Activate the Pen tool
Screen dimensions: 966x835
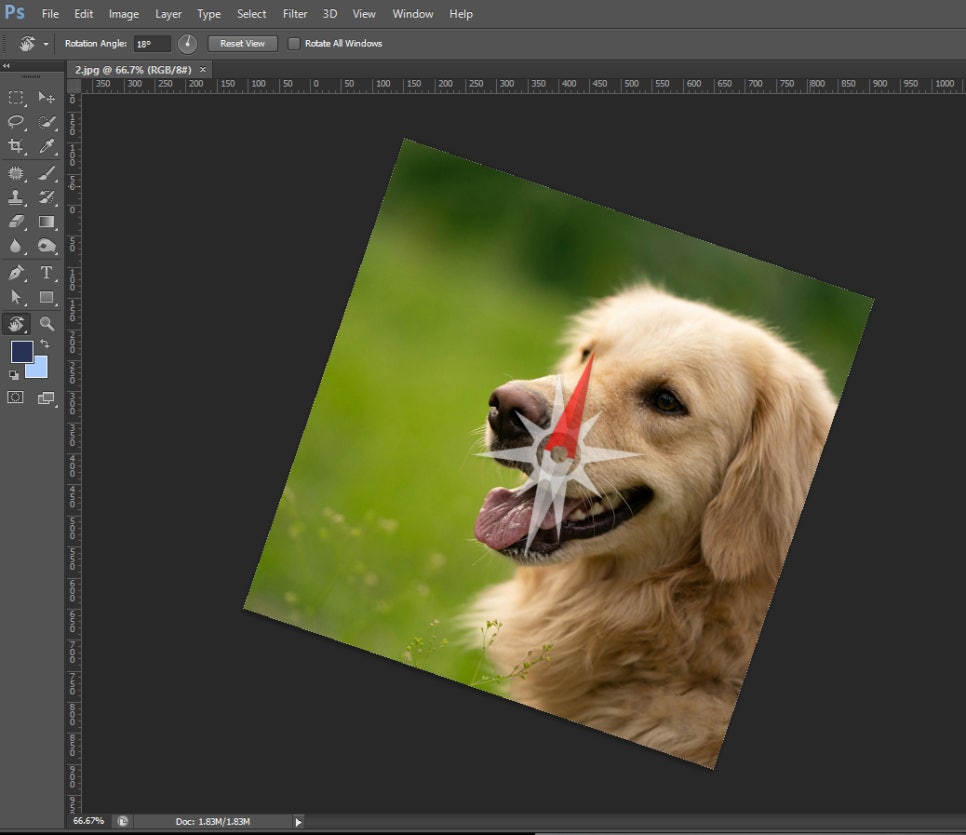pyautogui.click(x=16, y=272)
